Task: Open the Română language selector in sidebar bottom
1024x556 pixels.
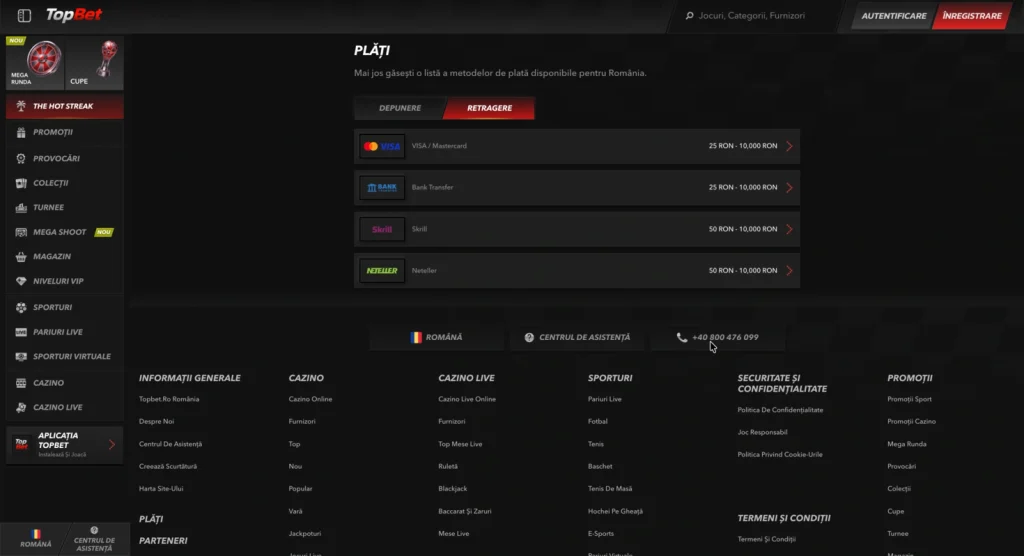Action: pyautogui.click(x=35, y=539)
